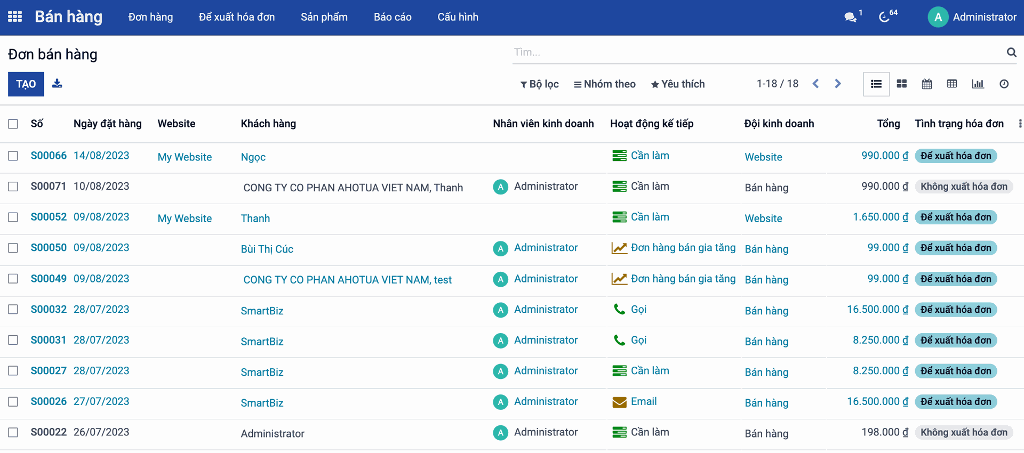Toggle the select-all header checkbox

[13, 123]
